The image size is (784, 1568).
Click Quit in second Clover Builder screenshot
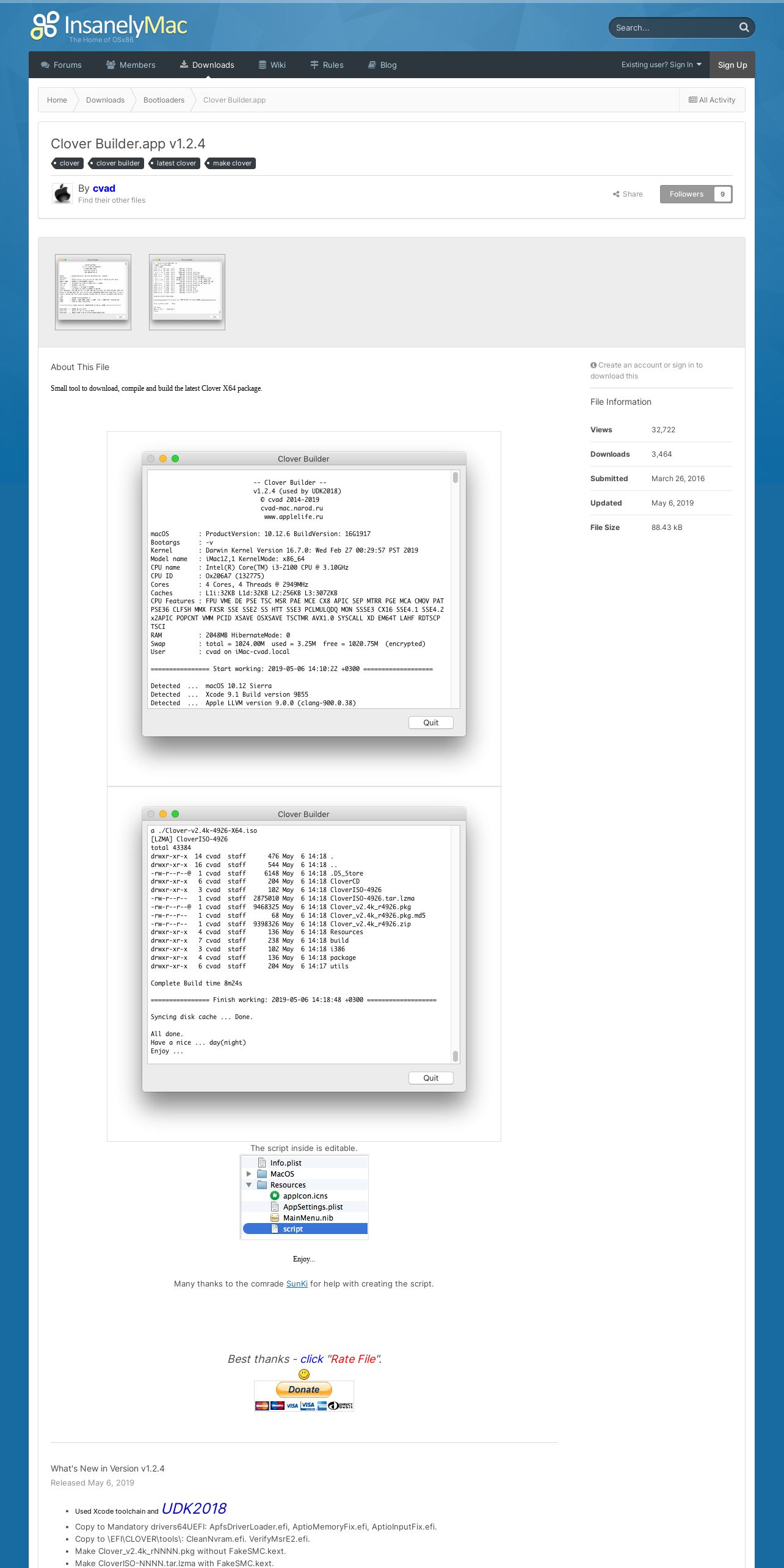[431, 1078]
